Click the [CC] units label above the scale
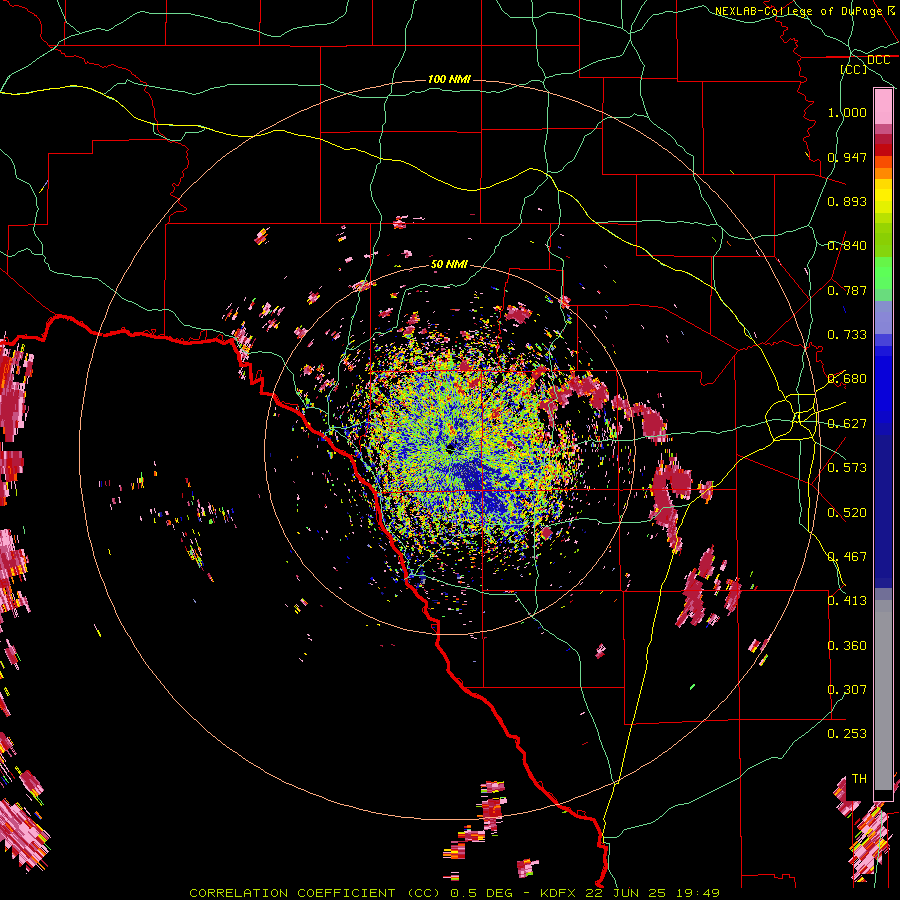Viewport: 900px width, 900px height. (x=853, y=69)
